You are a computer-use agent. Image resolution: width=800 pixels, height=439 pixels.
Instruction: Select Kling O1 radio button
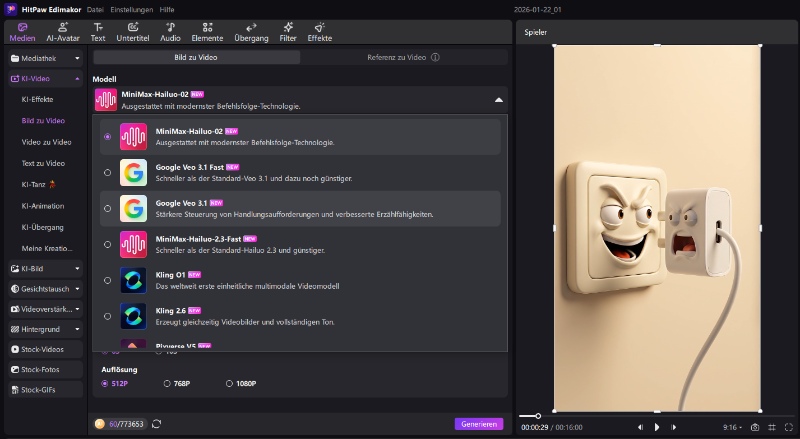107,280
